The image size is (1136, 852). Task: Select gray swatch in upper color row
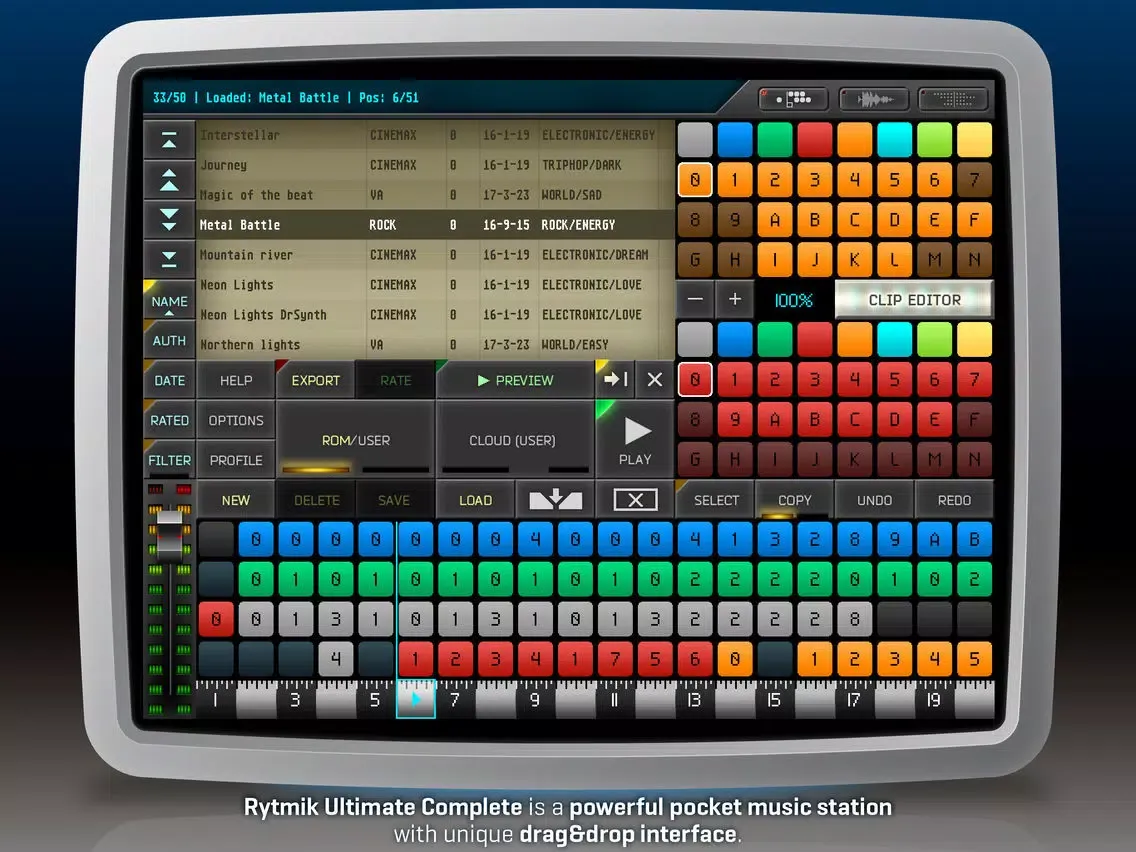click(x=695, y=140)
